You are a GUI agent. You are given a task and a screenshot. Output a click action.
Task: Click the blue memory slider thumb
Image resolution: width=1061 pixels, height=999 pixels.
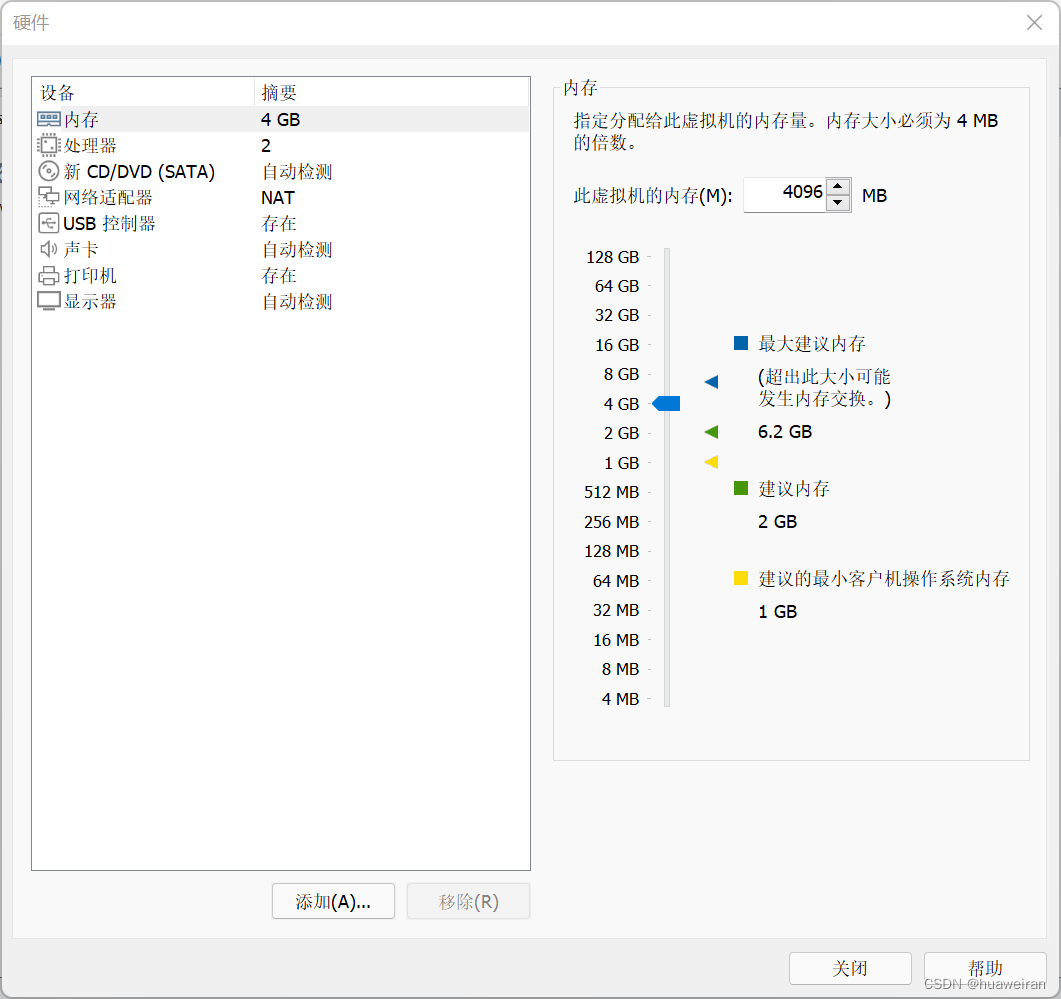(x=666, y=403)
